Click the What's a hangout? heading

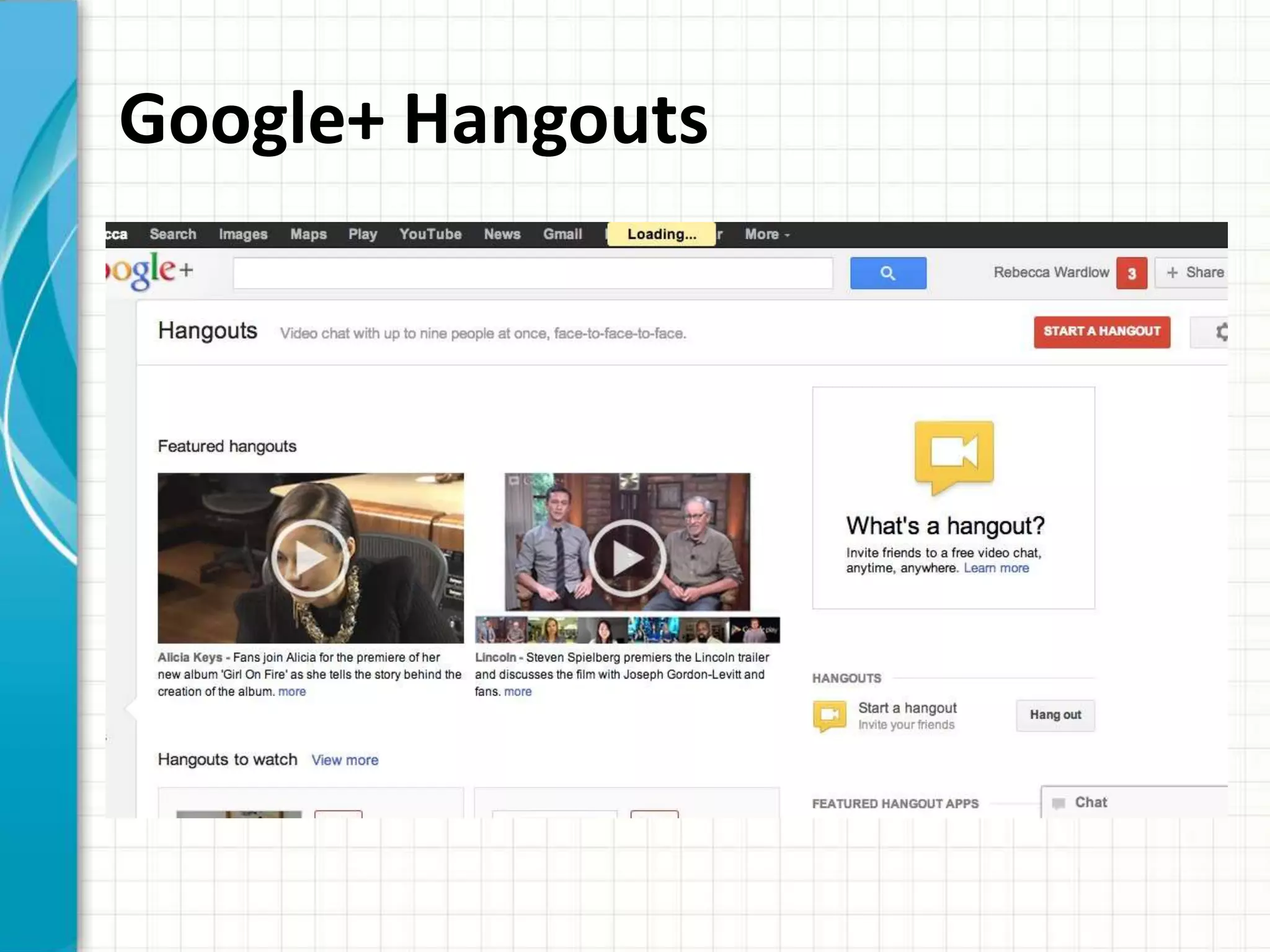point(945,526)
